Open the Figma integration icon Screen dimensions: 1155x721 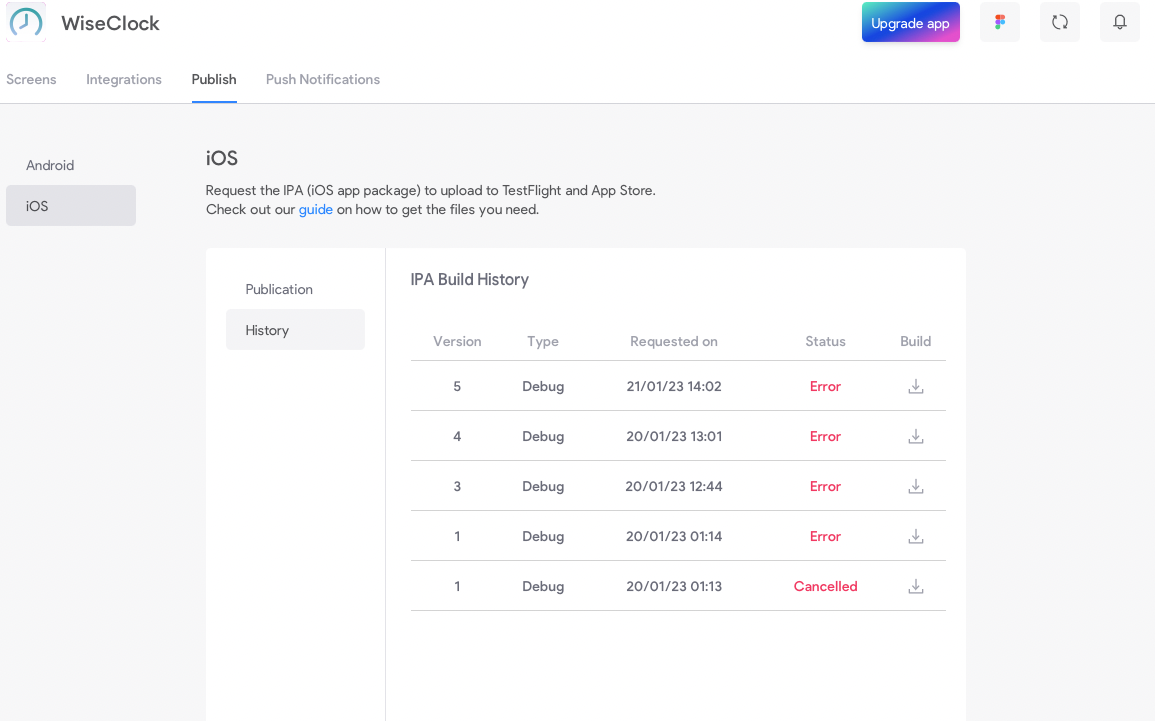coord(1000,22)
